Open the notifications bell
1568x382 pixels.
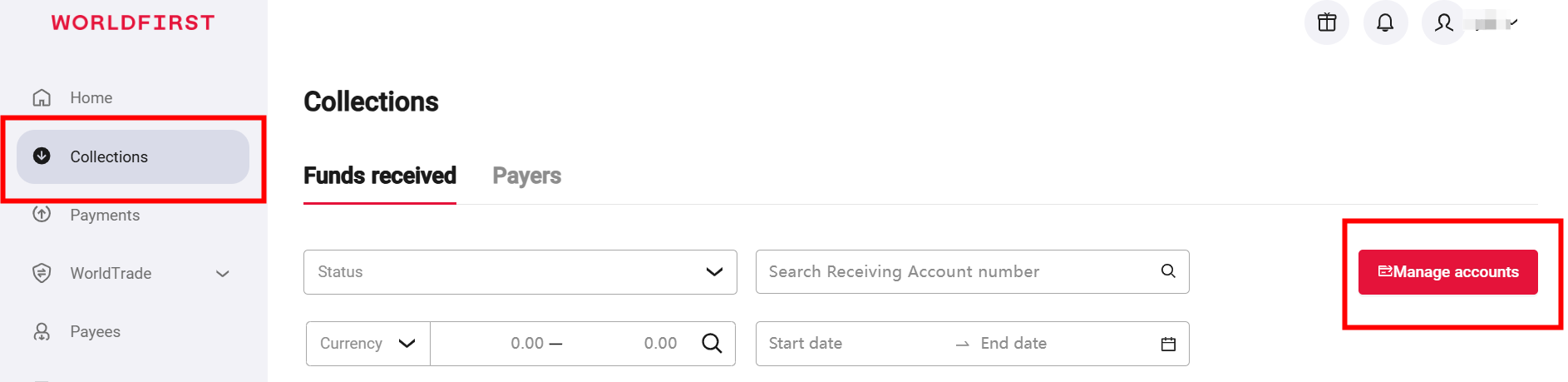point(1385,22)
